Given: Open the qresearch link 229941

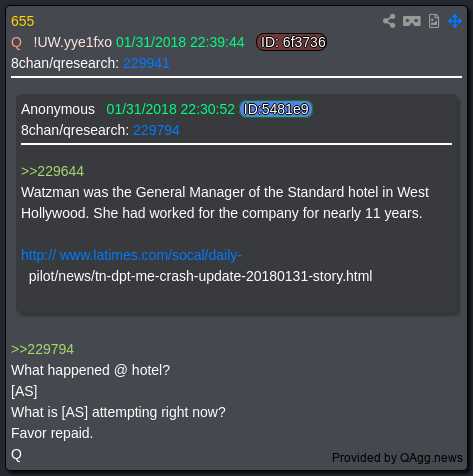Looking at the screenshot, I should [147, 63].
